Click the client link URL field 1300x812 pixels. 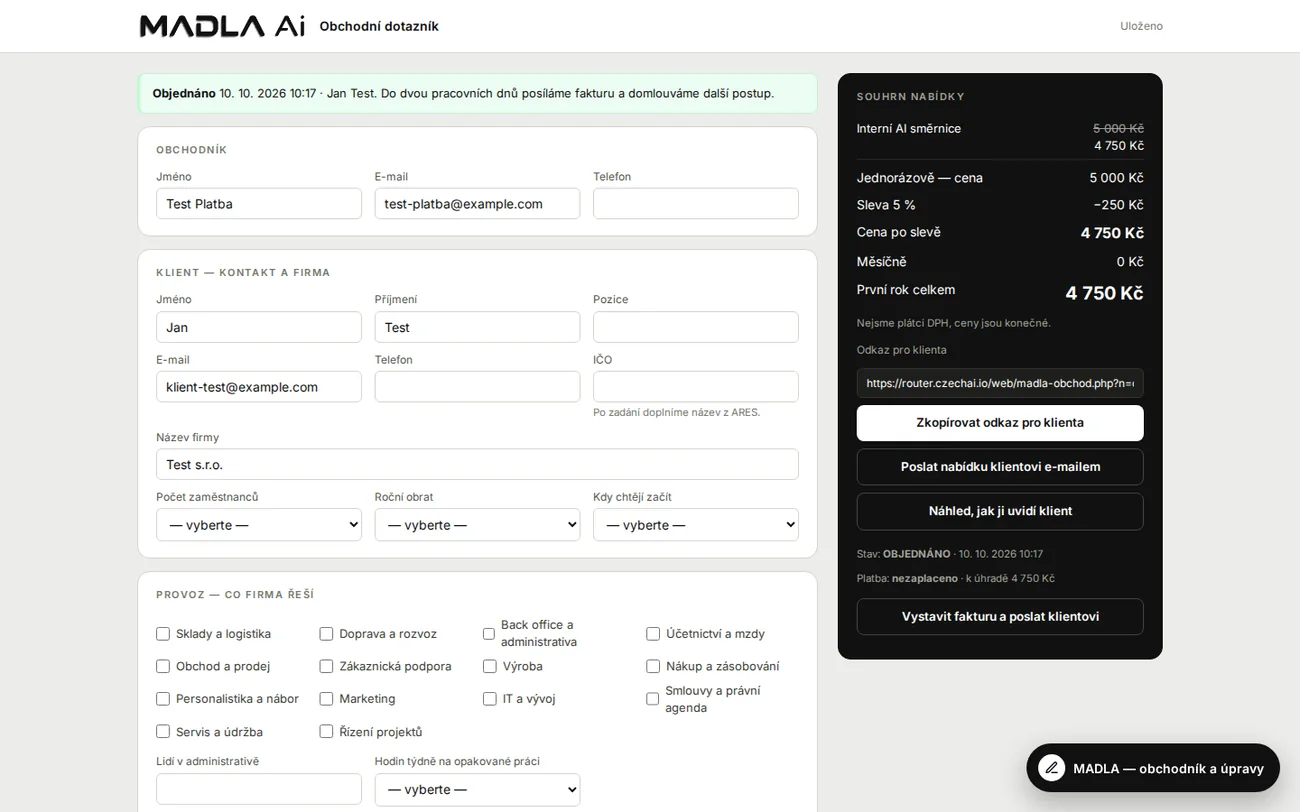click(1000, 383)
